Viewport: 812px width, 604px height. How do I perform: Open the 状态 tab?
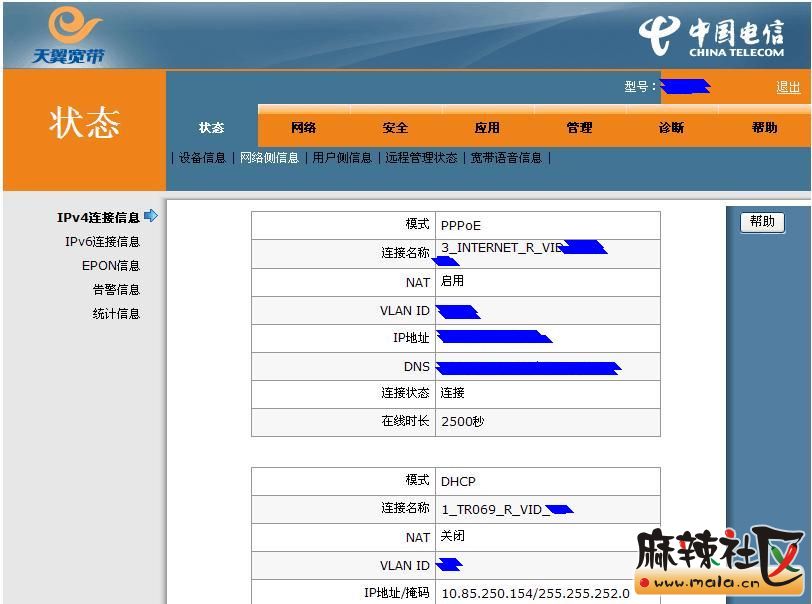point(212,128)
